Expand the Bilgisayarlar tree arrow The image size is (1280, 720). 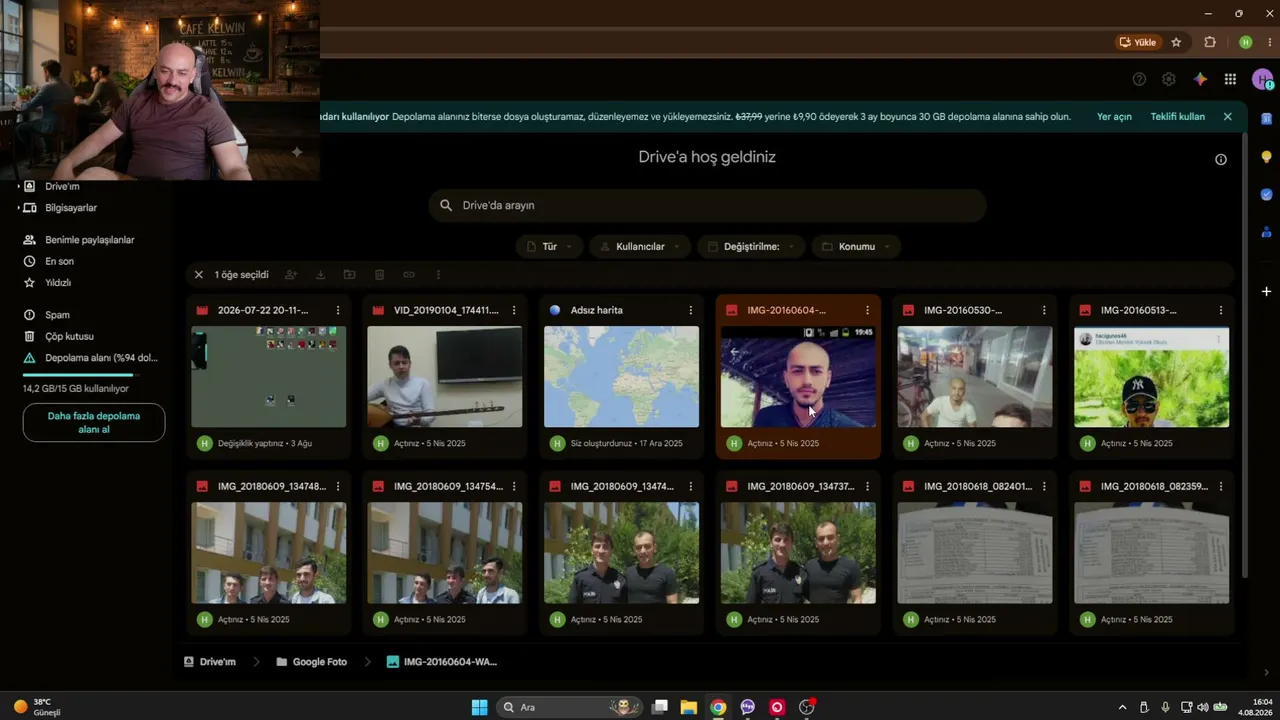pyautogui.click(x=18, y=208)
